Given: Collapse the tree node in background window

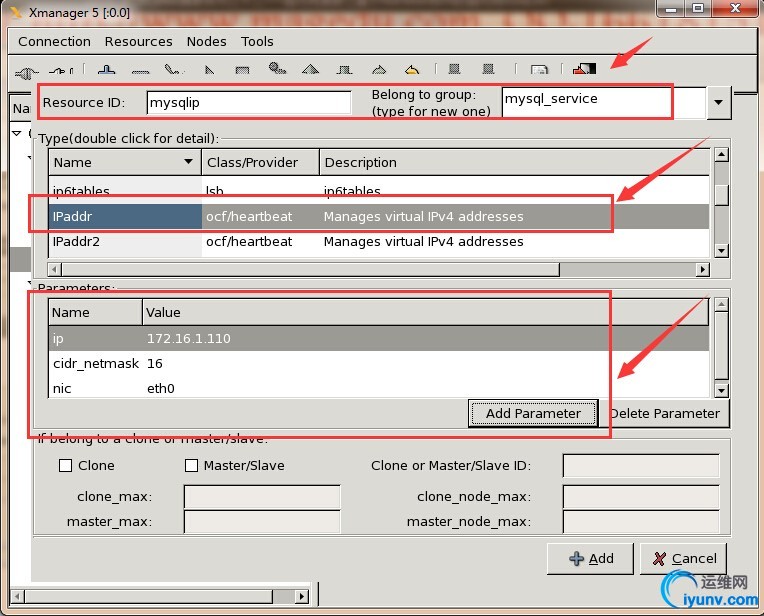Looking at the screenshot, I should (x=17, y=133).
